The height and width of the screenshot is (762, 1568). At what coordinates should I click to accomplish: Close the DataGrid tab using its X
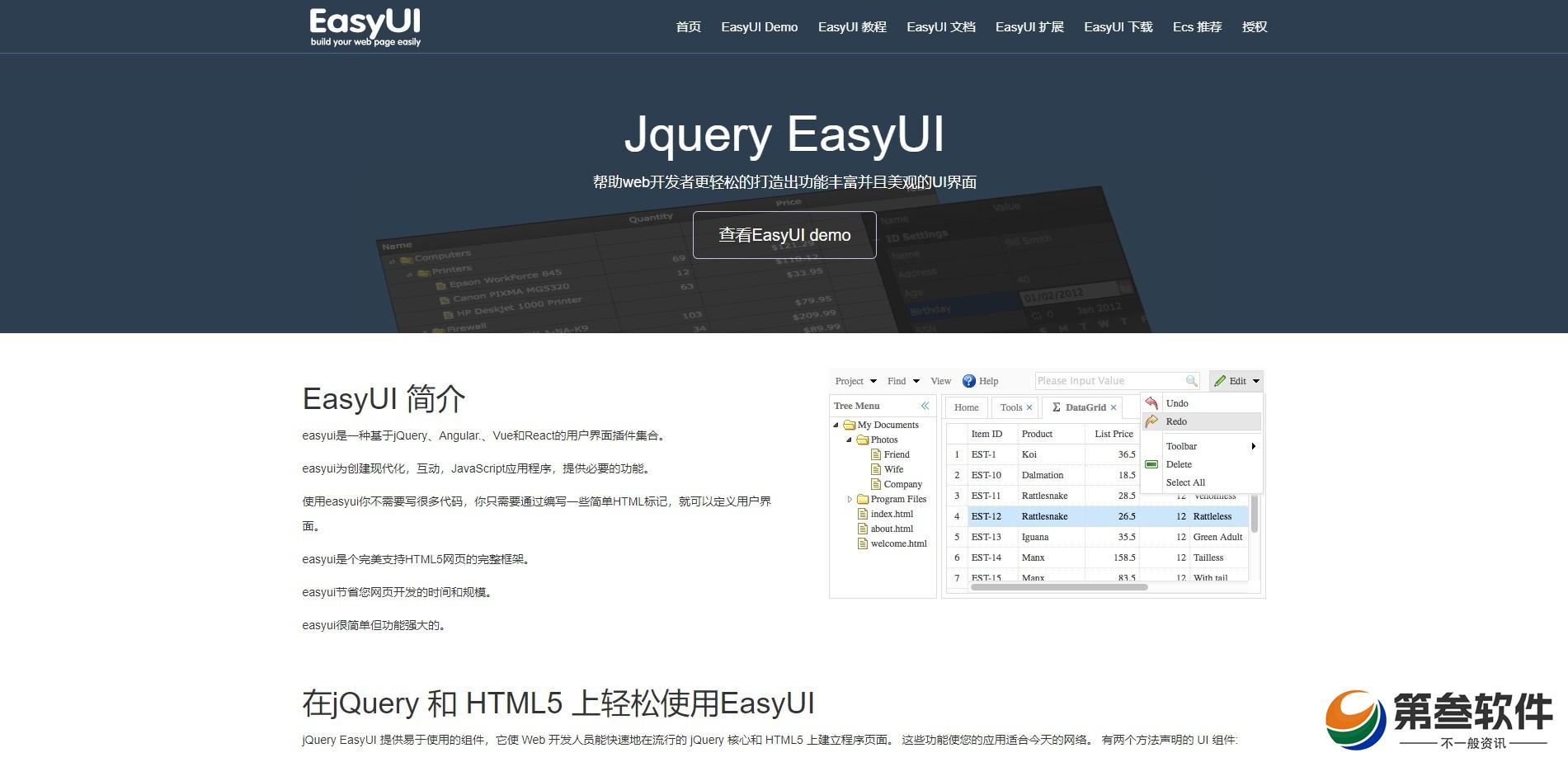click(1114, 407)
